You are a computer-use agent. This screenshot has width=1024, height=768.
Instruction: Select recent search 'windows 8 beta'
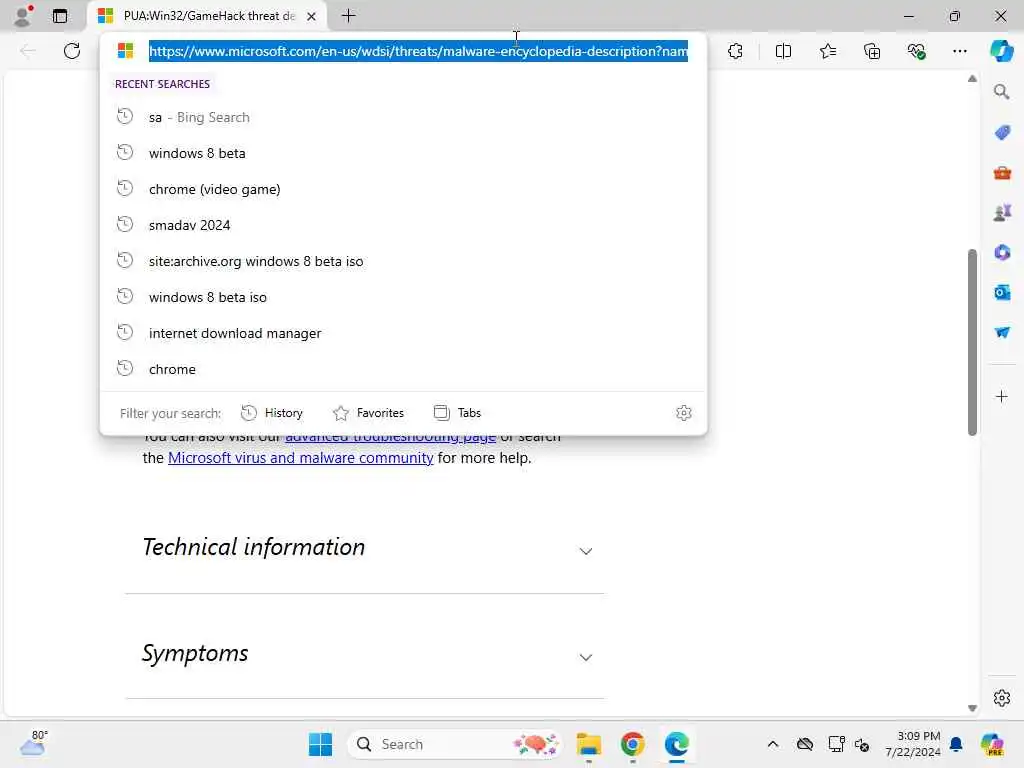pos(403,153)
